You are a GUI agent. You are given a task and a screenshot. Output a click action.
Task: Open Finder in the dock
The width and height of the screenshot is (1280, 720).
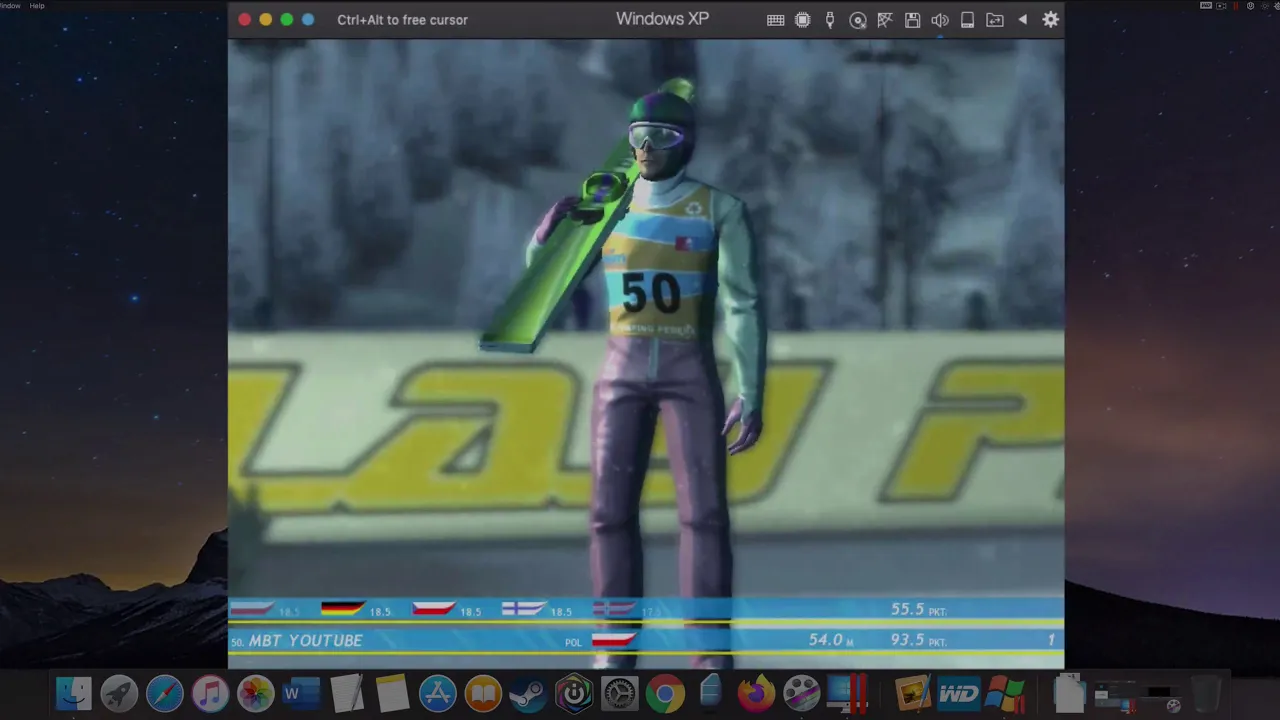(x=73, y=693)
